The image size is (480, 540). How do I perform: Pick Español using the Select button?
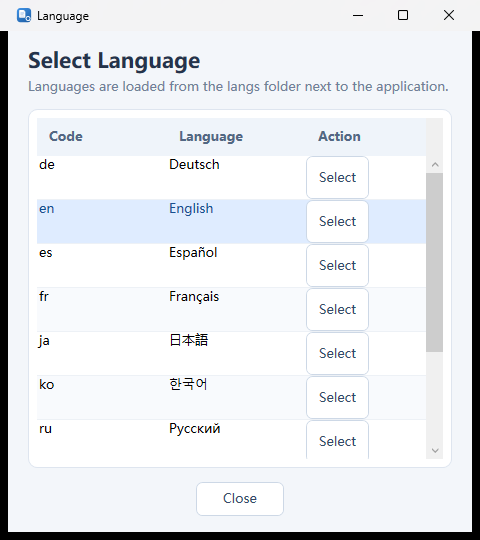(337, 266)
